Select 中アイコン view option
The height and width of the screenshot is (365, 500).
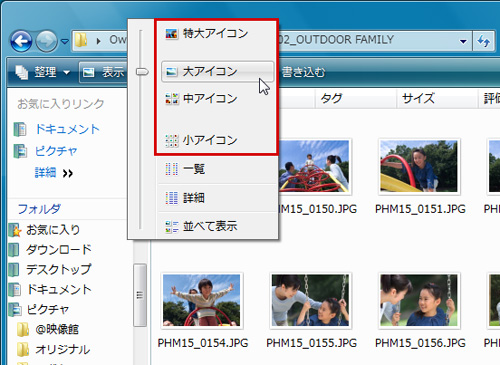pyautogui.click(x=217, y=98)
